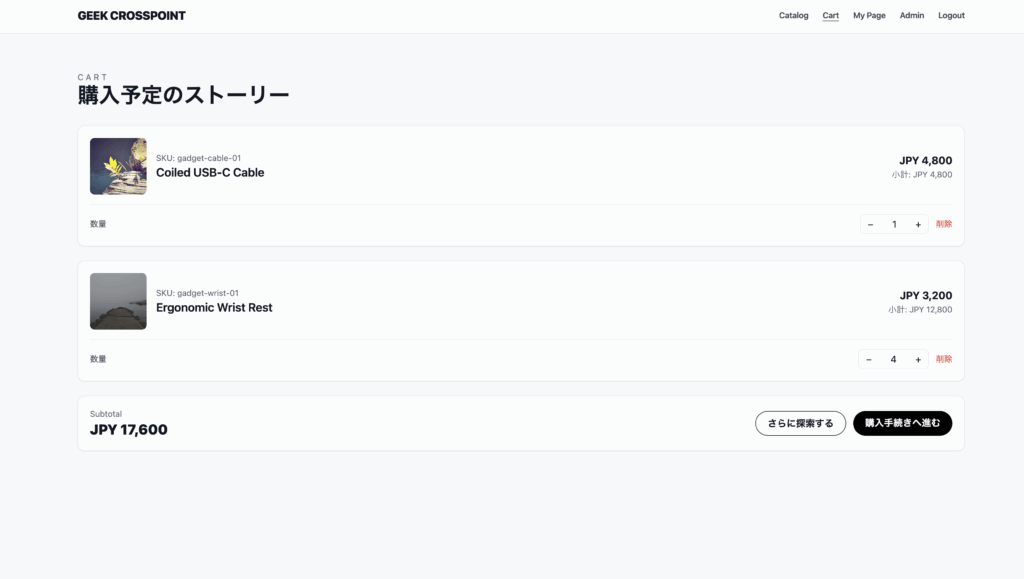Click the GEEK CROSSPOINT logo
The image size is (1024, 579).
(x=131, y=16)
